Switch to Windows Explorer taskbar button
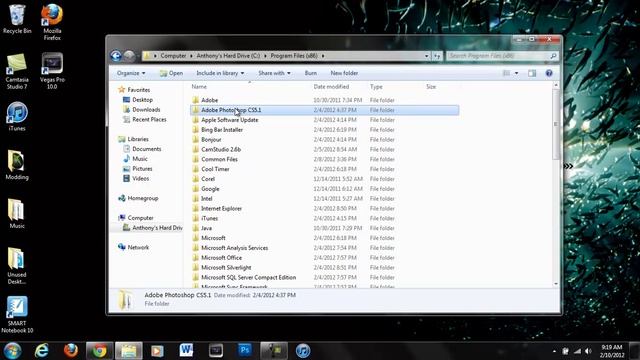 pos(129,351)
